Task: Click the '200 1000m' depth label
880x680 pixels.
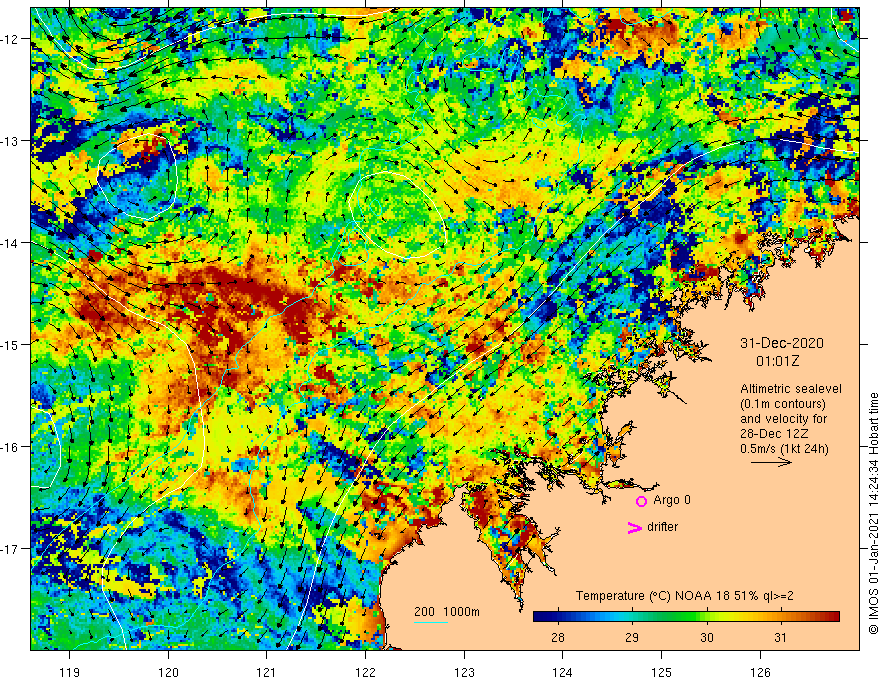Action: click(x=447, y=612)
